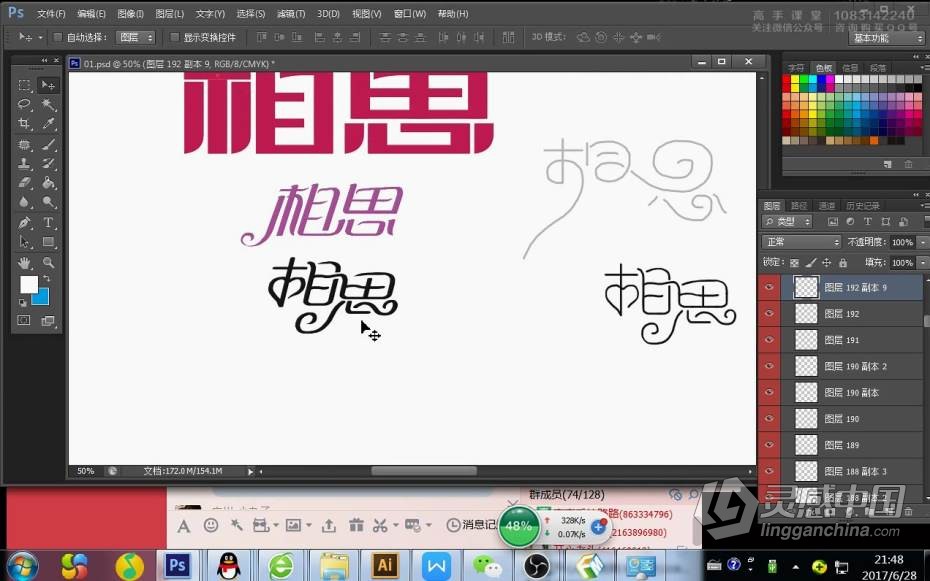Delete swatch with trash icon

908,164
